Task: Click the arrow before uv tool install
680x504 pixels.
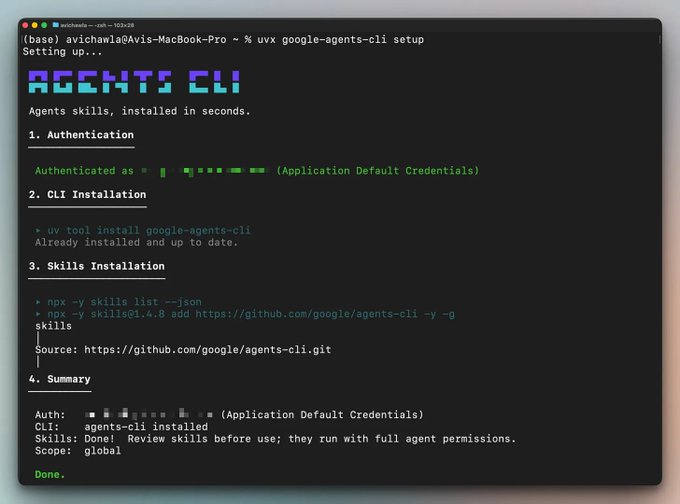Action: click(x=38, y=230)
